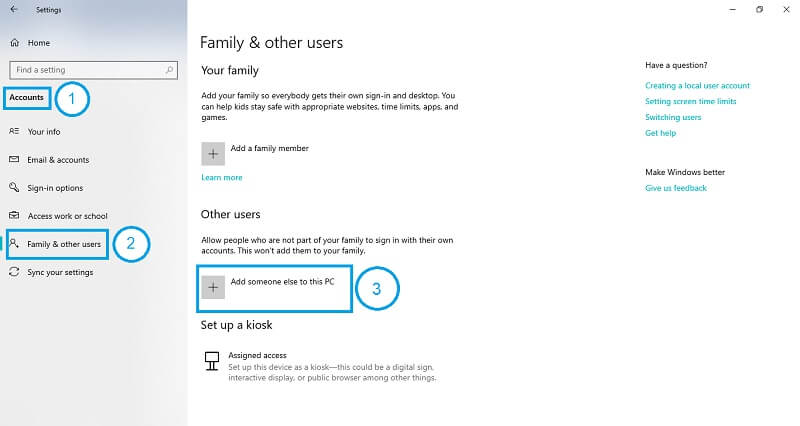The height and width of the screenshot is (426, 800).
Task: Click Give us feedback link
Action: coord(676,188)
